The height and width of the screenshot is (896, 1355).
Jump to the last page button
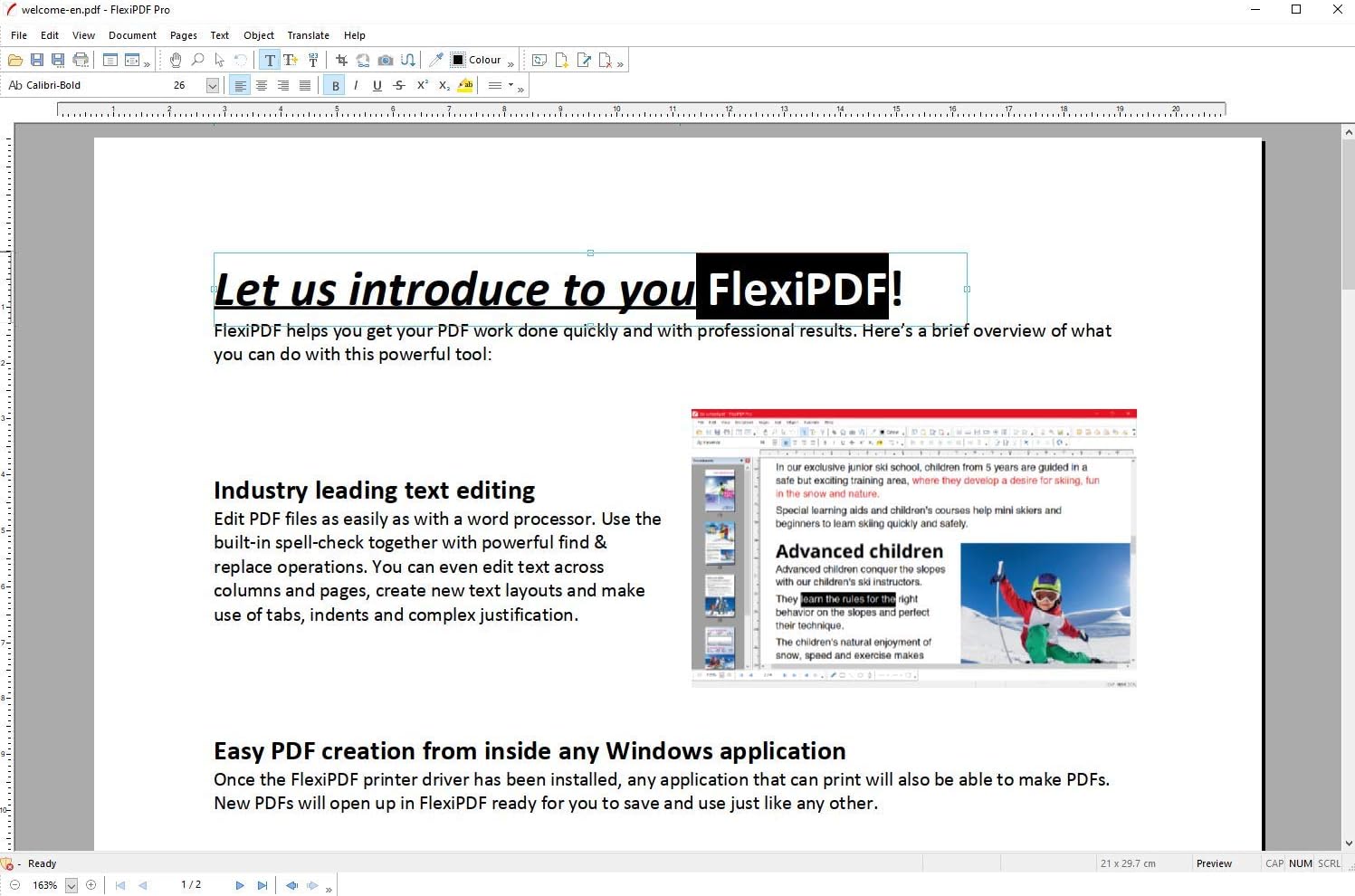click(x=262, y=885)
